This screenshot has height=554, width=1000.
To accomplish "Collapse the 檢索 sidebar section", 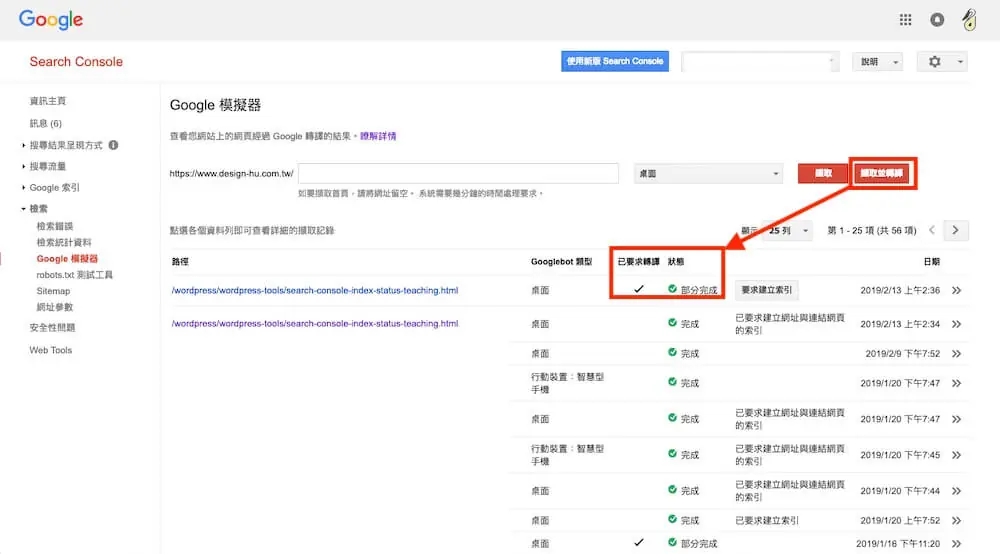I will (x=24, y=208).
